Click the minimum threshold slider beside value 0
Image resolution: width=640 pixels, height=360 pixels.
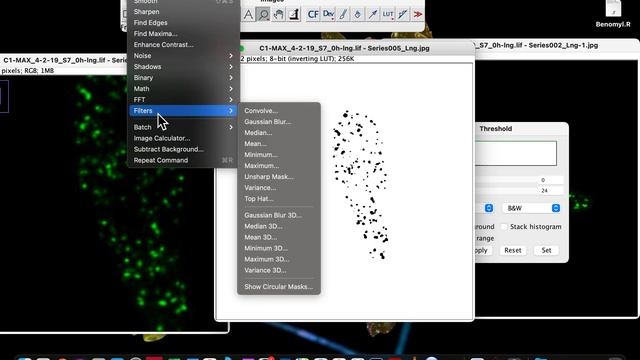click(x=506, y=180)
